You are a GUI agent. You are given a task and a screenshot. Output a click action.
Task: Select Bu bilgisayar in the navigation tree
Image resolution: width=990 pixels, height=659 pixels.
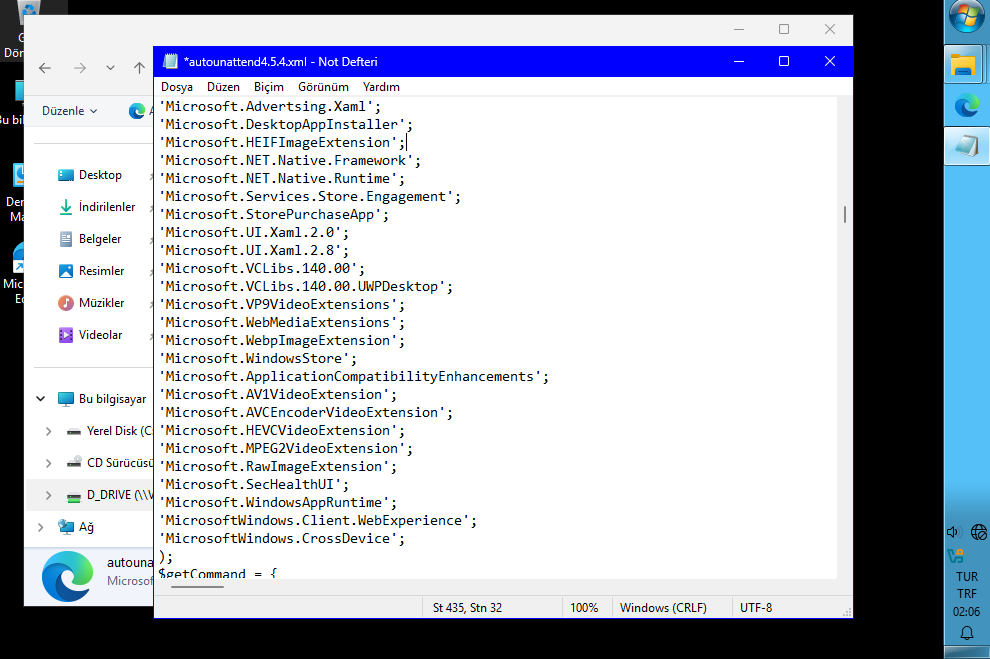pos(112,399)
